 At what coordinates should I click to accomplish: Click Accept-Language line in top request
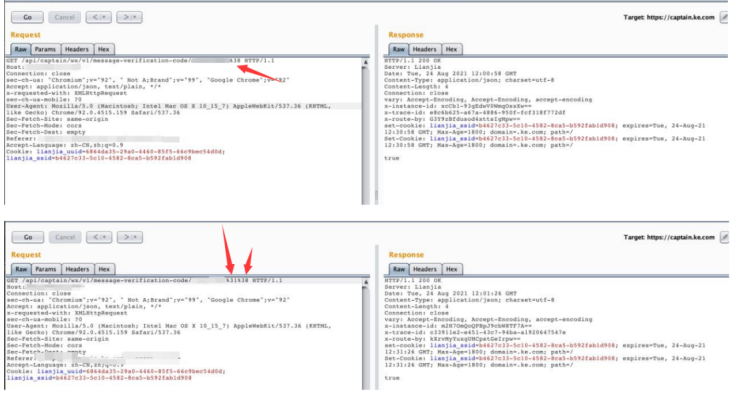[65, 145]
